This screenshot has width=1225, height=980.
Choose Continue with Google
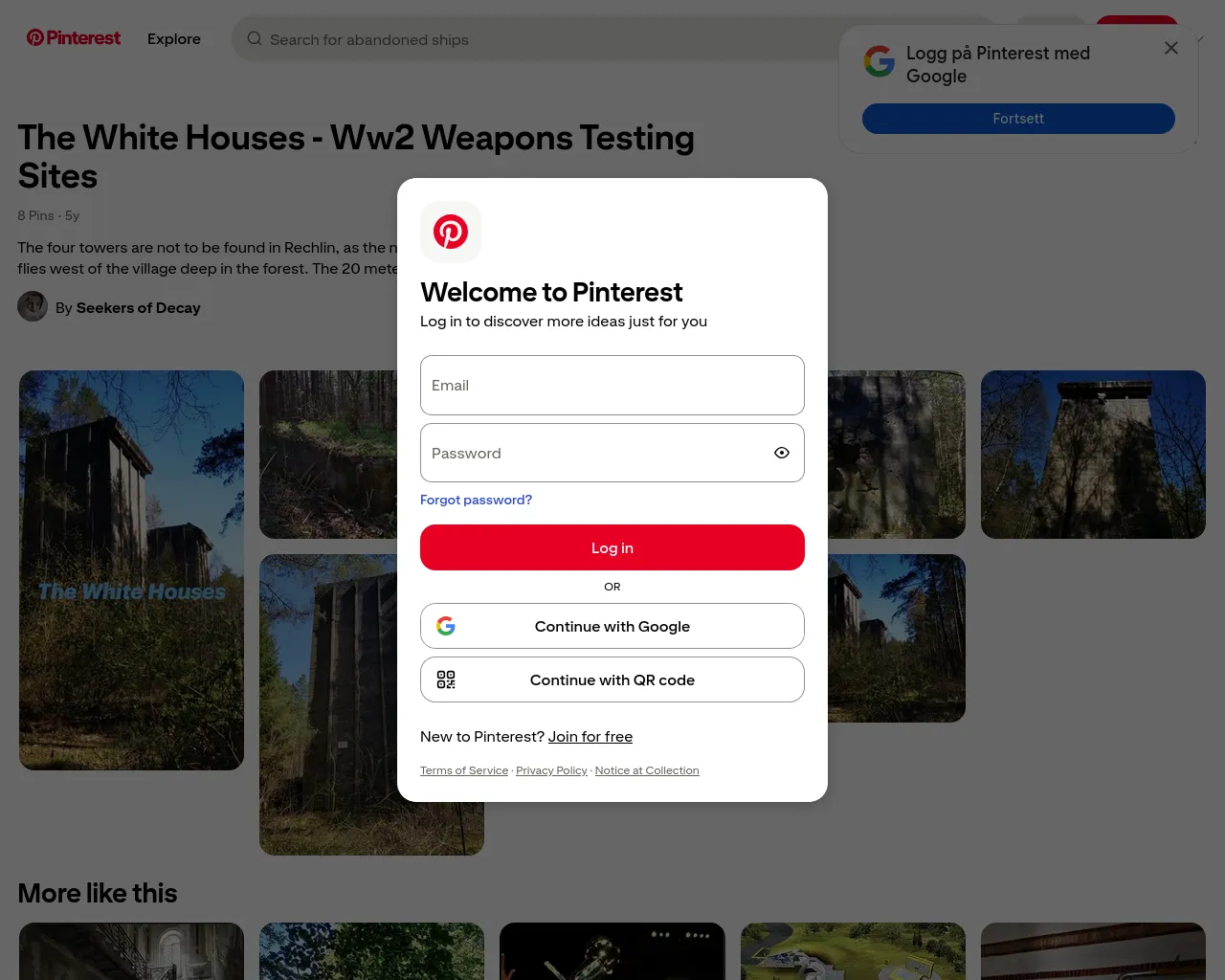tap(612, 626)
